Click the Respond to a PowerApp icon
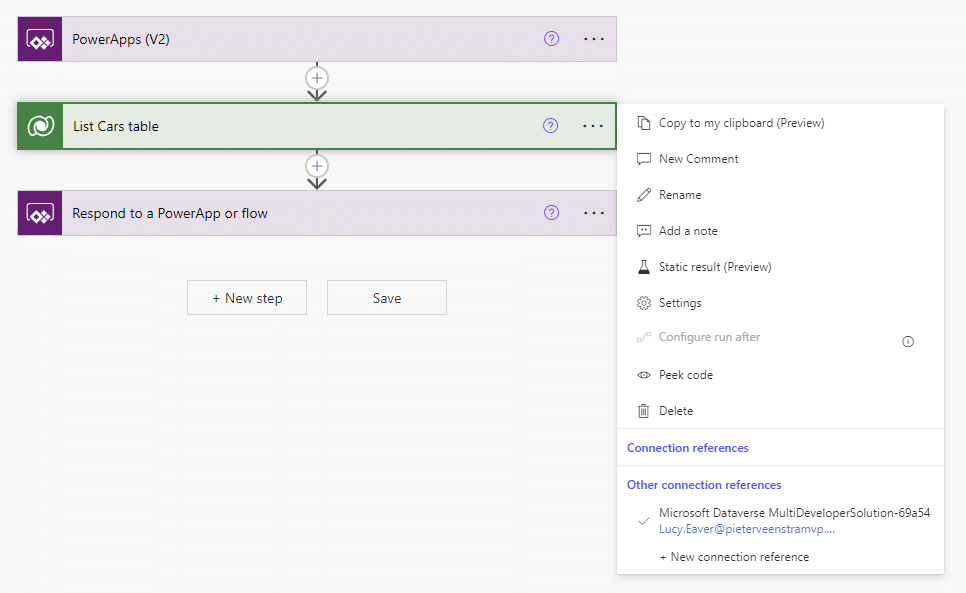 click(x=40, y=213)
